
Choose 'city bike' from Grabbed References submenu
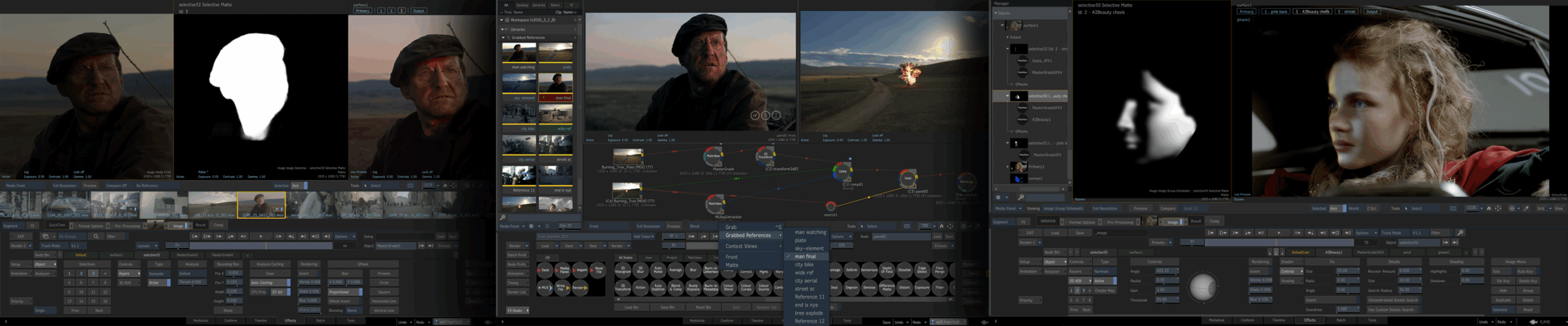pos(804,265)
